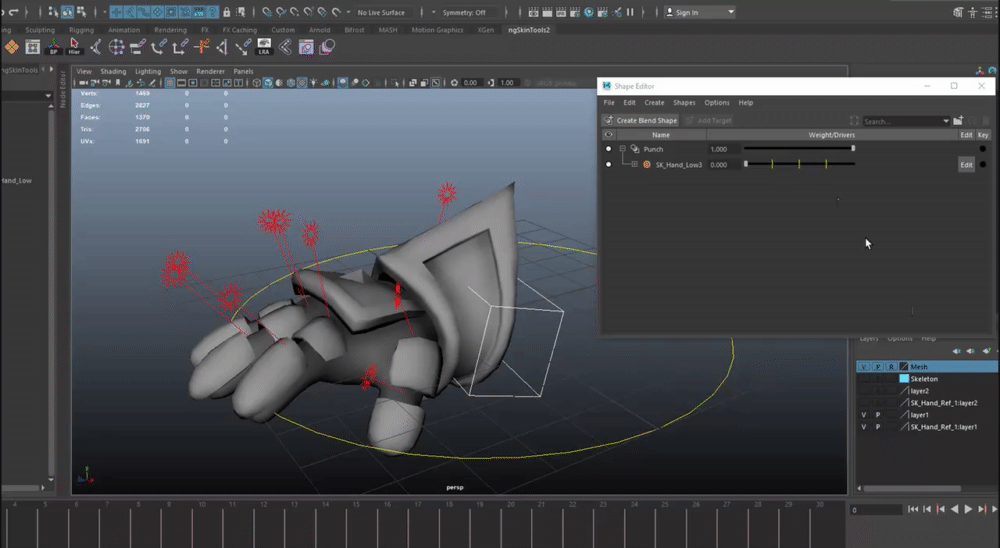Expand the SK_Hand_Low3 target tree item
1000x548 pixels.
[634, 164]
